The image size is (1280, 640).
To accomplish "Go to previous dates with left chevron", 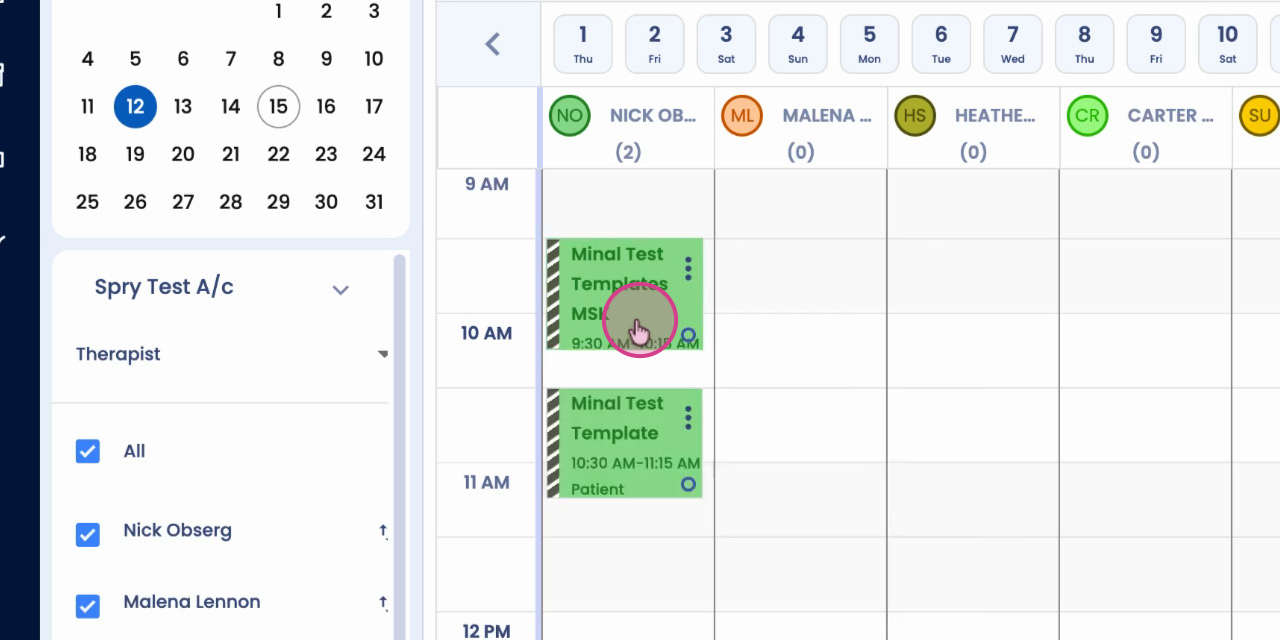I will [492, 44].
